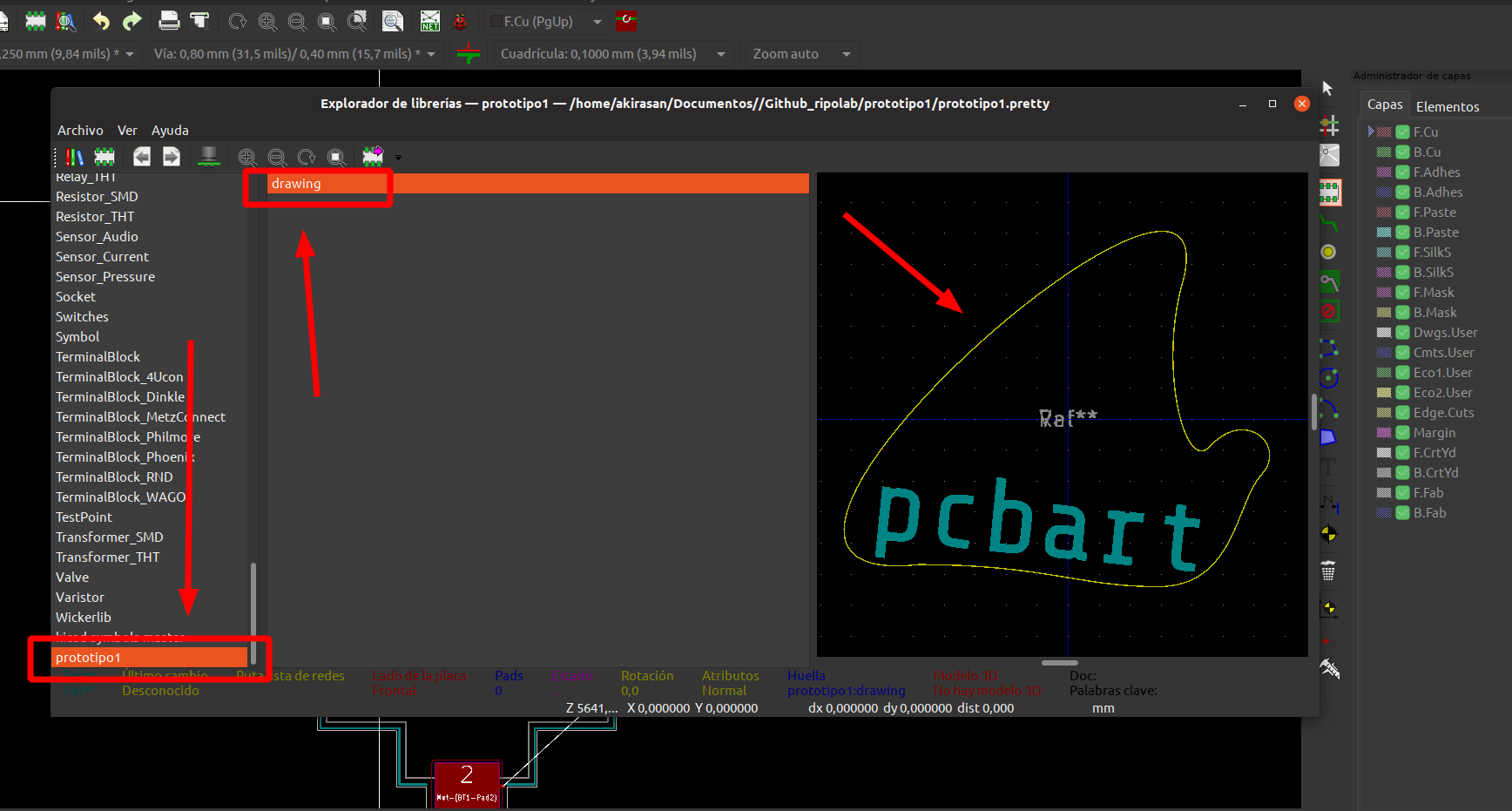Toggle Edge.Cuts layer visibility checkbox
The width and height of the screenshot is (1512, 811).
click(x=1402, y=413)
